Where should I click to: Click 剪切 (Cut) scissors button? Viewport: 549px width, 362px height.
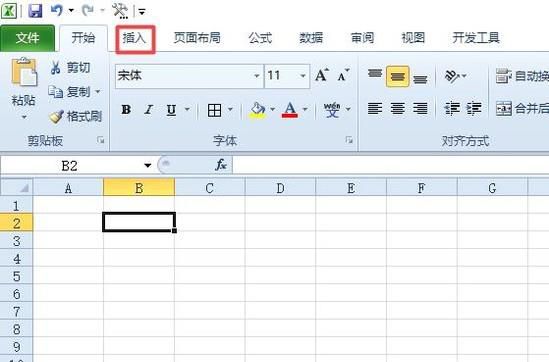coord(70,67)
